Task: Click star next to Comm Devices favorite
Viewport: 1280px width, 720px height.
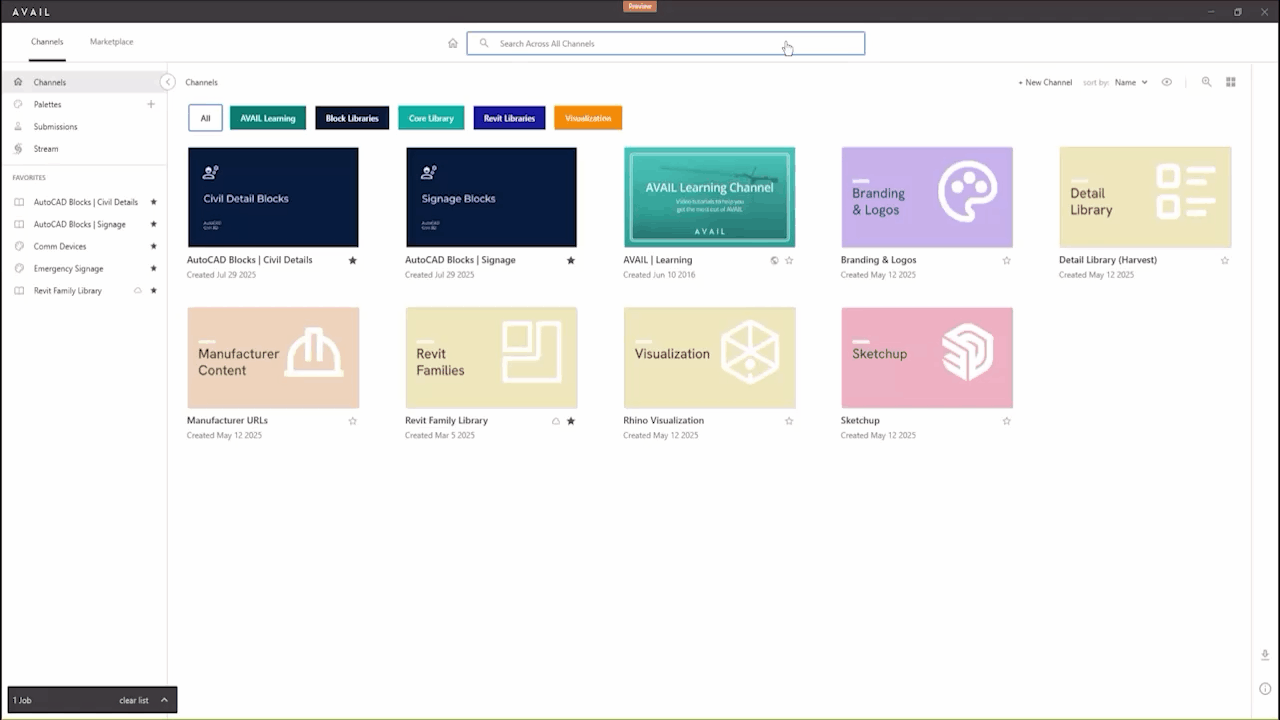Action: click(153, 246)
